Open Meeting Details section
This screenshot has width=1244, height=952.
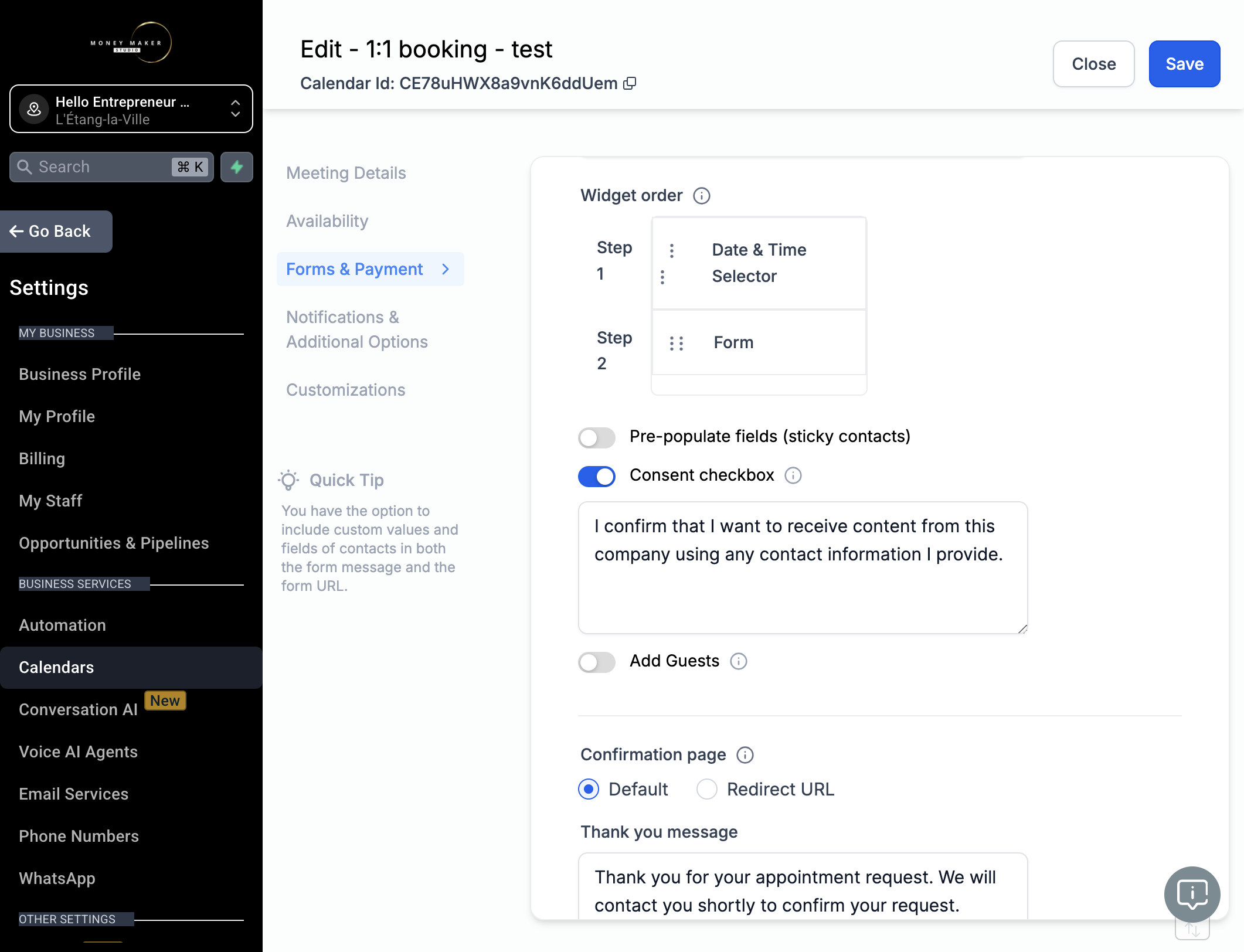coord(346,173)
